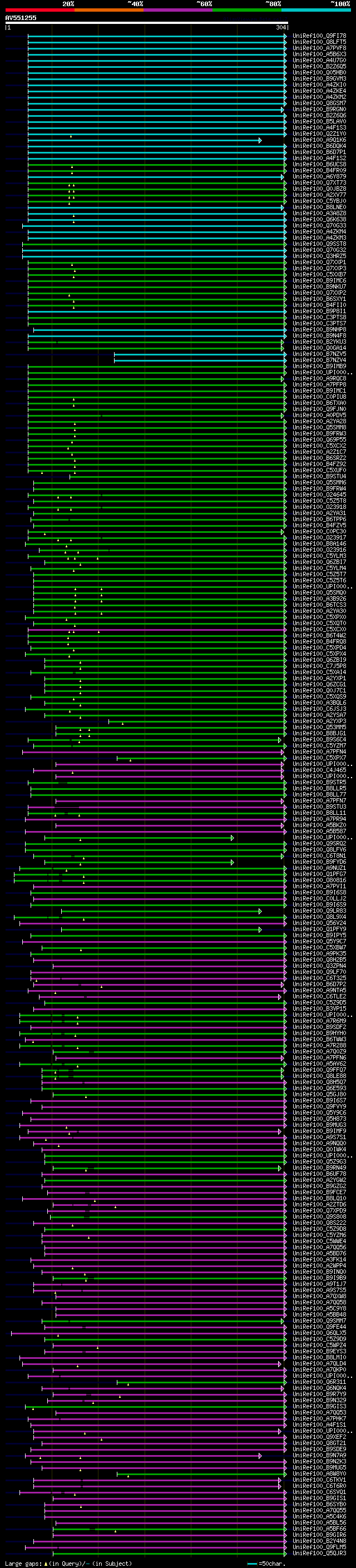Select hit UniRef100_A3B926
The height and width of the screenshot is (1568, 356).
(319, 599)
